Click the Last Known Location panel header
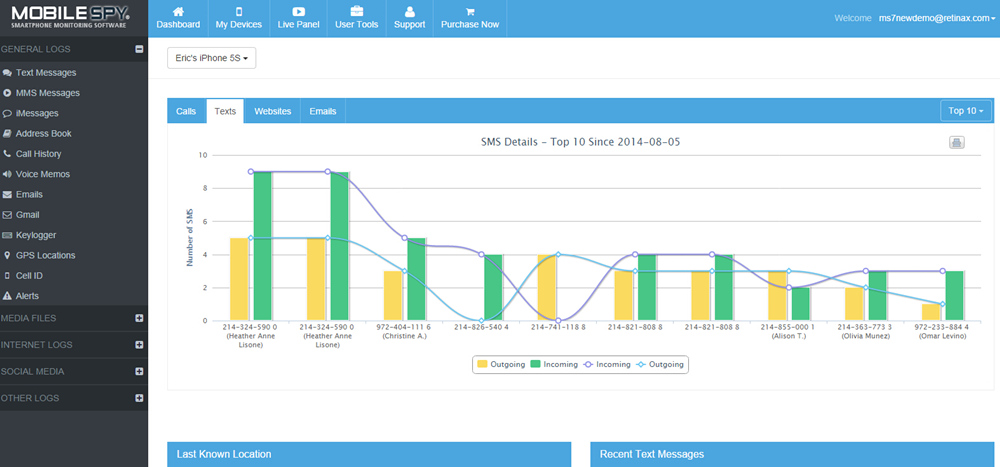1000x467 pixels. (x=369, y=454)
